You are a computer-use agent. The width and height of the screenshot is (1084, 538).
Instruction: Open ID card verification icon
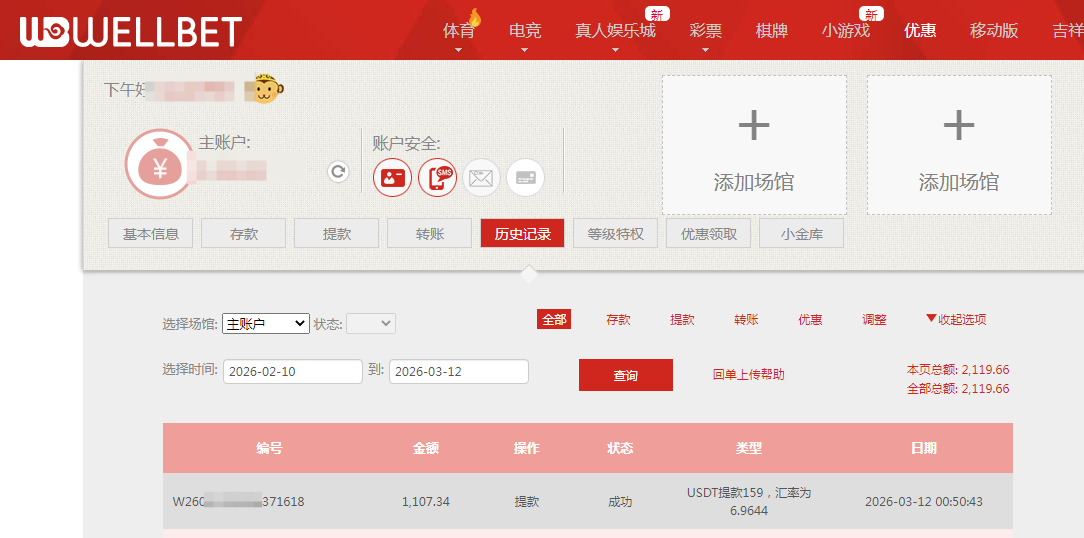(392, 178)
